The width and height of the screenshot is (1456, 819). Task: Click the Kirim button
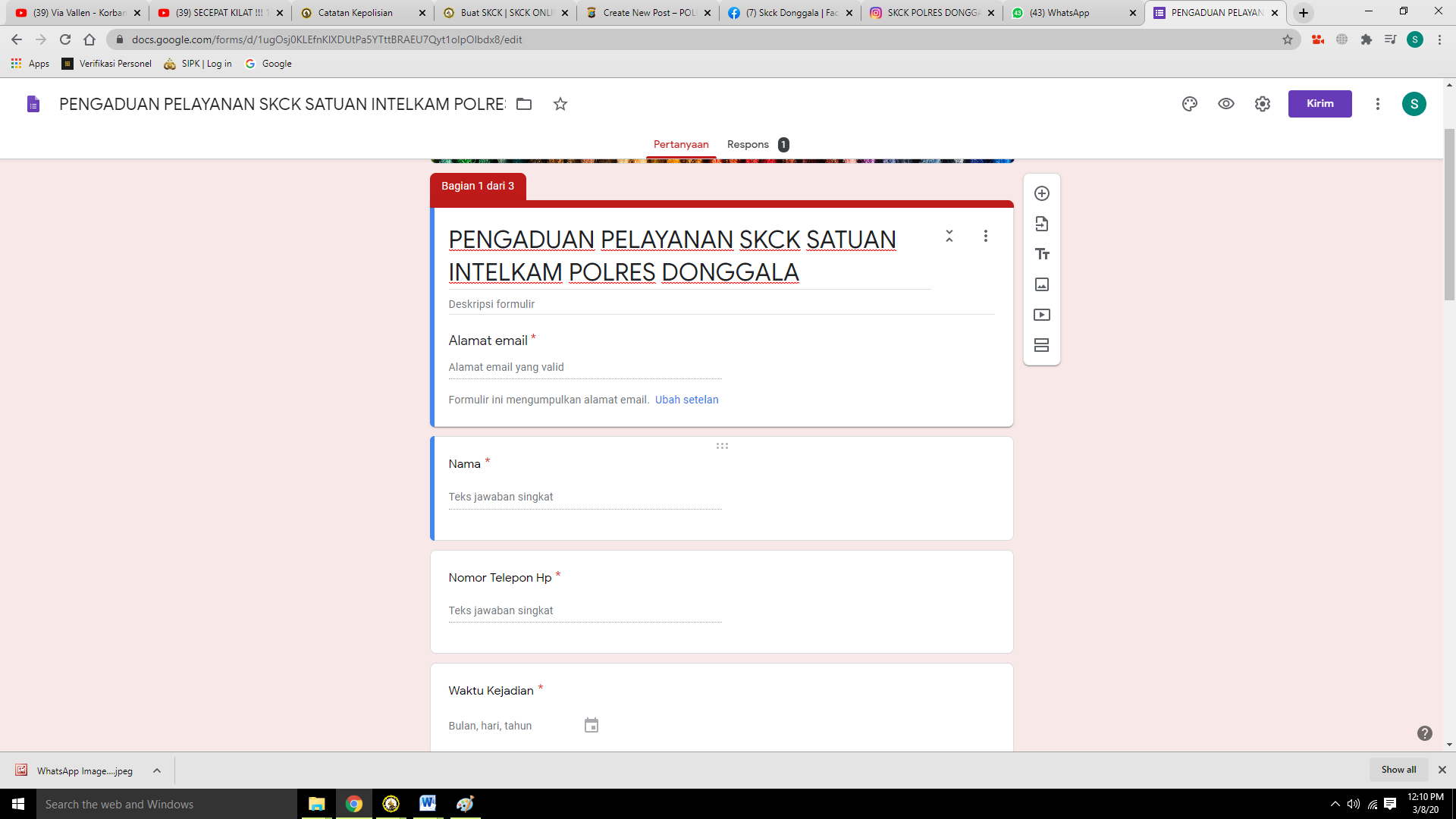coord(1319,104)
